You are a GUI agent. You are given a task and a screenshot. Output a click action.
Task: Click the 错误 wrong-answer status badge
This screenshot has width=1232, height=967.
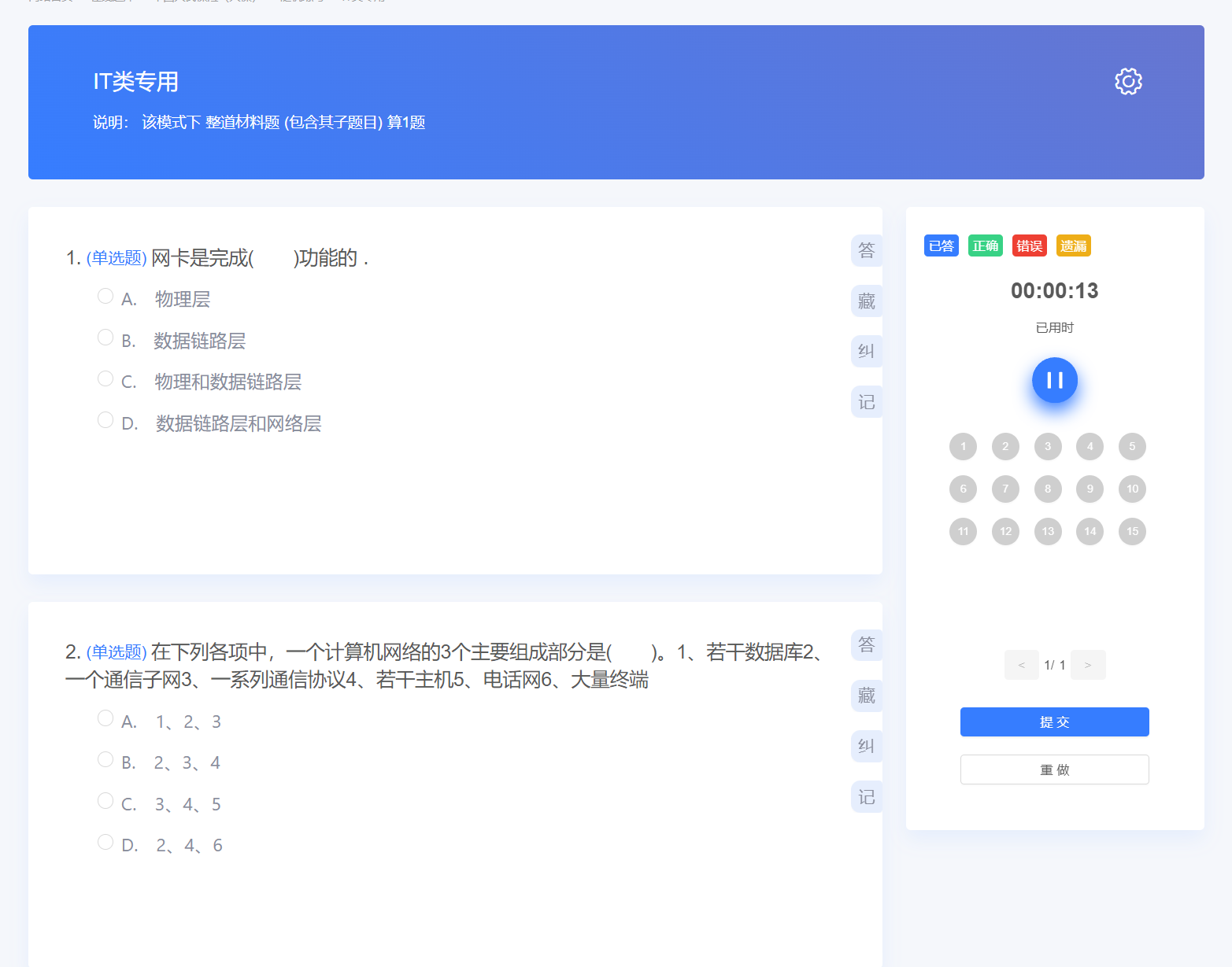[1029, 245]
